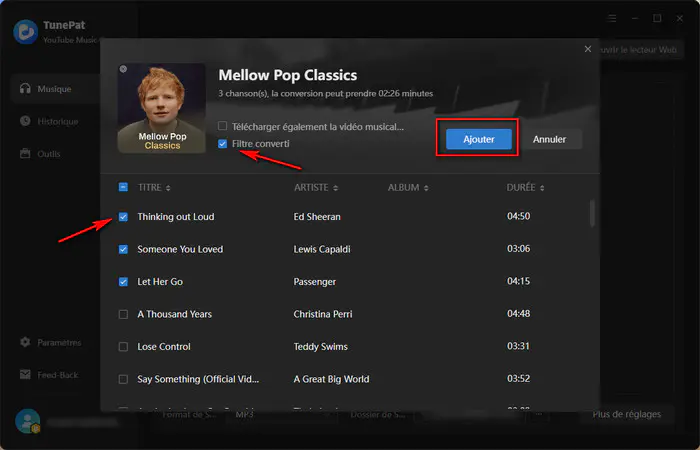The width and height of the screenshot is (700, 450).
Task: Uncheck 'Thinking out Loud' song checkbox
Action: click(x=123, y=217)
